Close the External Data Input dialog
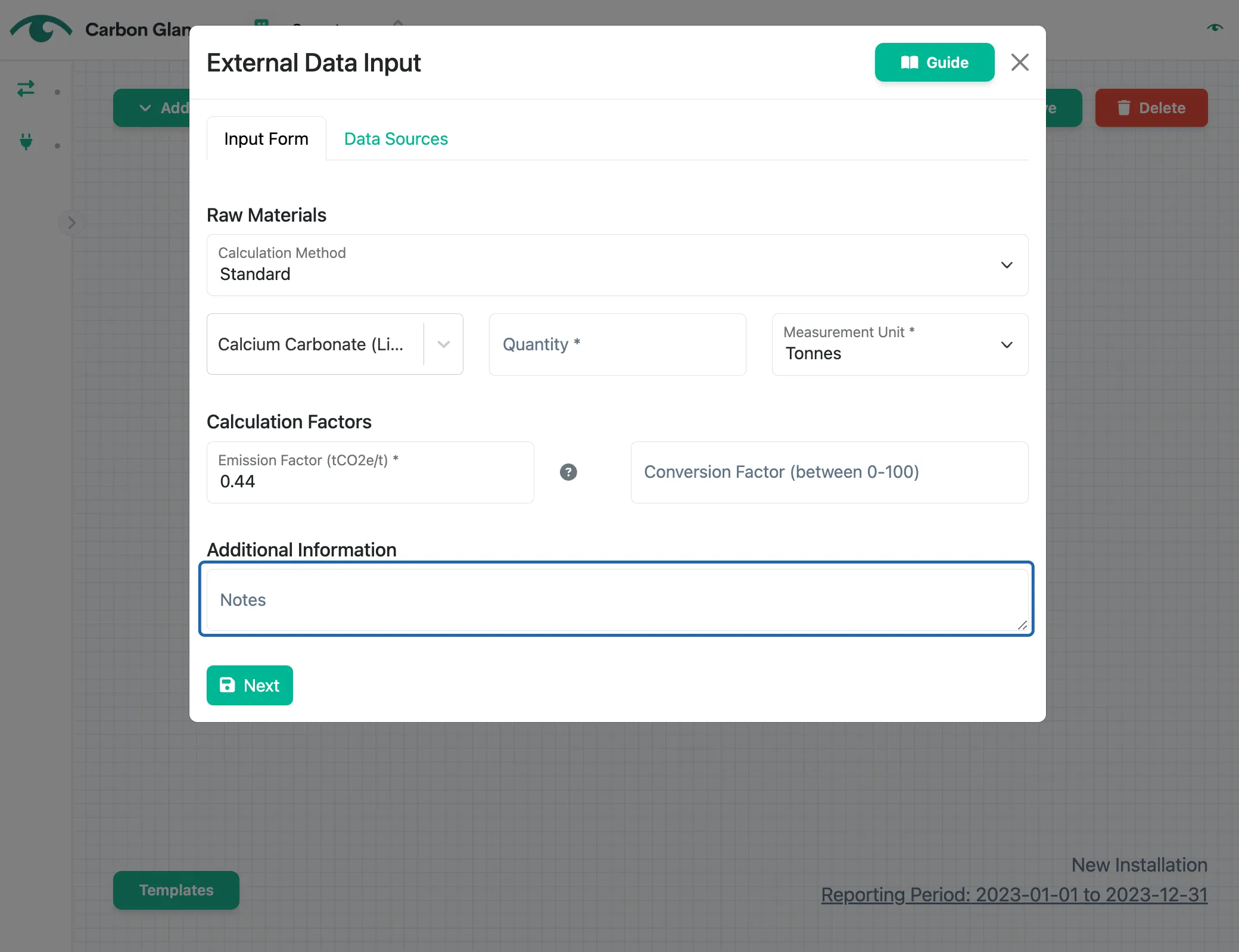 (1020, 63)
